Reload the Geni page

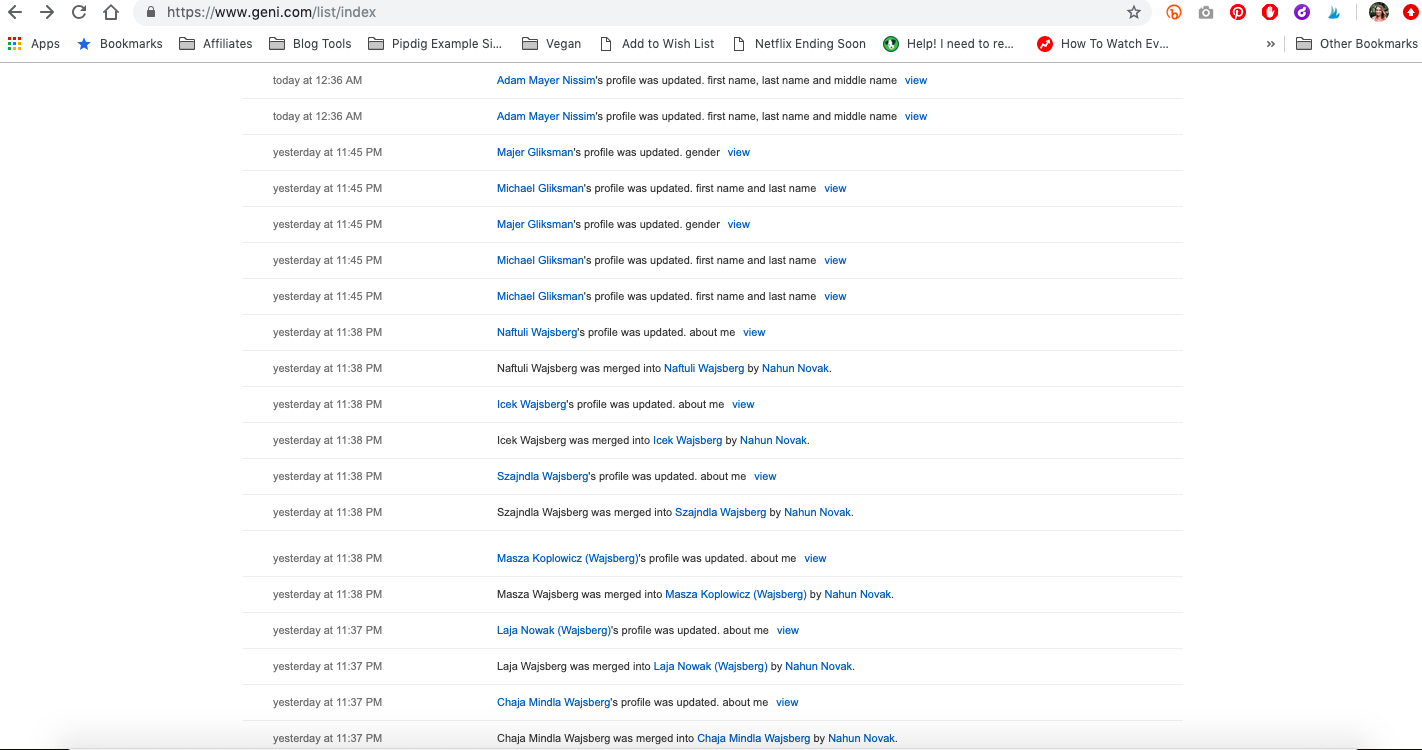point(79,13)
